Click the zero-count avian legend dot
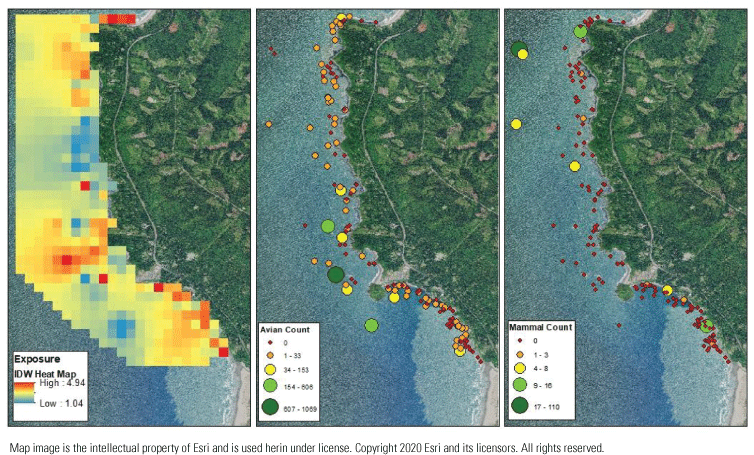The width and height of the screenshot is (754, 455). coord(271,341)
